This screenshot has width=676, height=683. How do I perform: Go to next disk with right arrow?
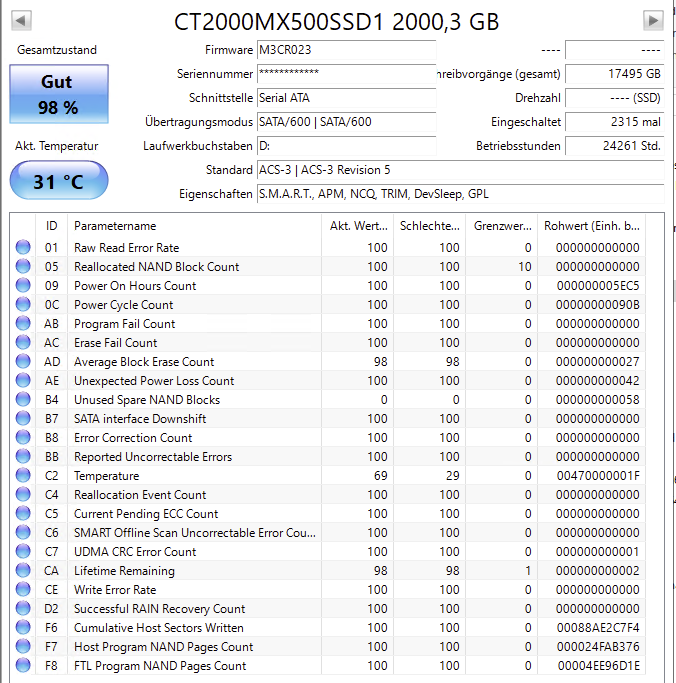tap(653, 20)
